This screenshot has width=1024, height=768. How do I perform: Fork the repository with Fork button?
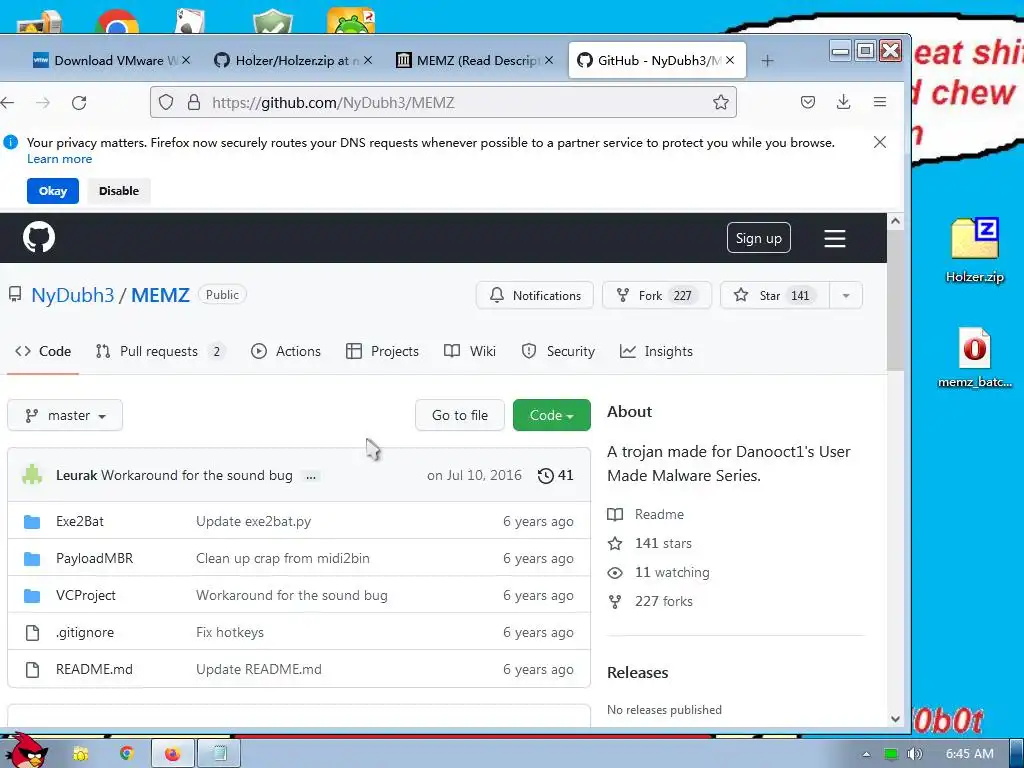pyautogui.click(x=657, y=295)
